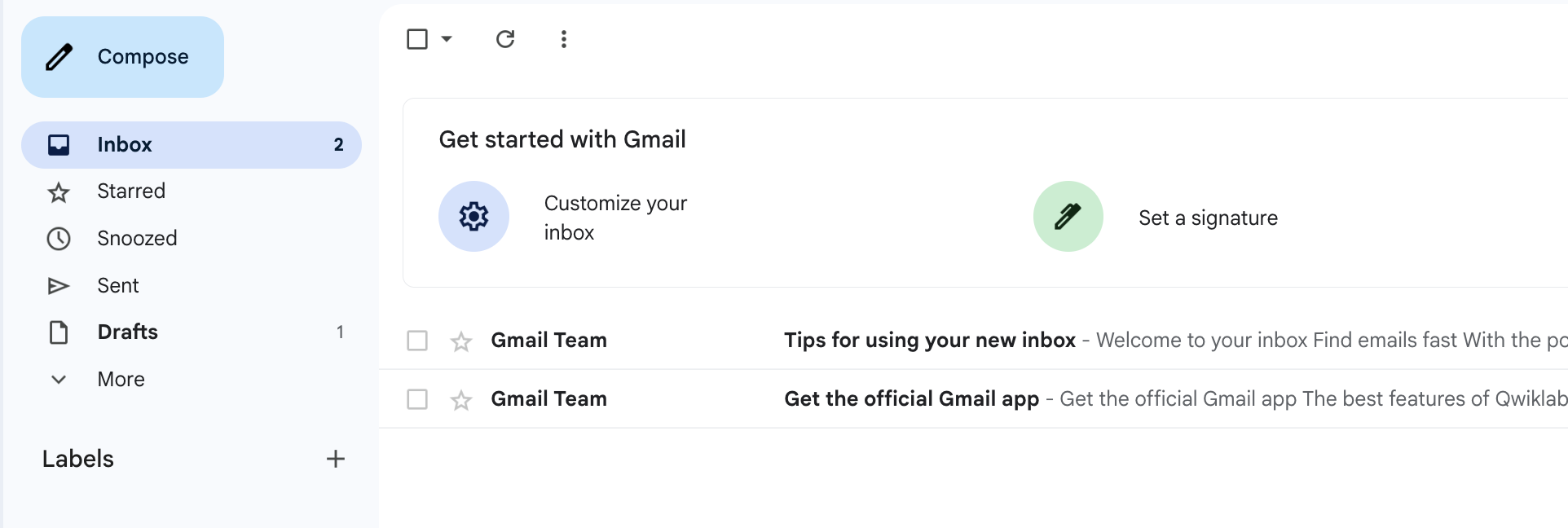
Task: Click the Snoozed clock icon
Action: (59, 239)
